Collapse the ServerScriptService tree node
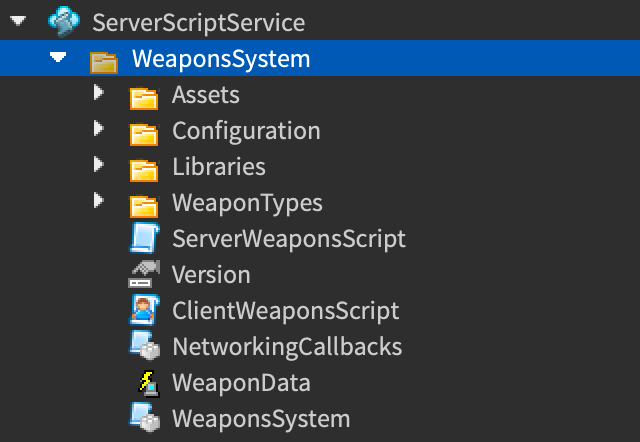 [x=18, y=20]
